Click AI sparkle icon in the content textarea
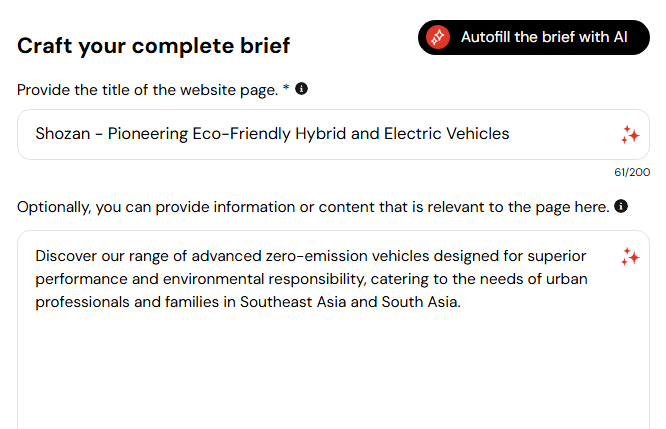666x429 pixels. click(630, 257)
